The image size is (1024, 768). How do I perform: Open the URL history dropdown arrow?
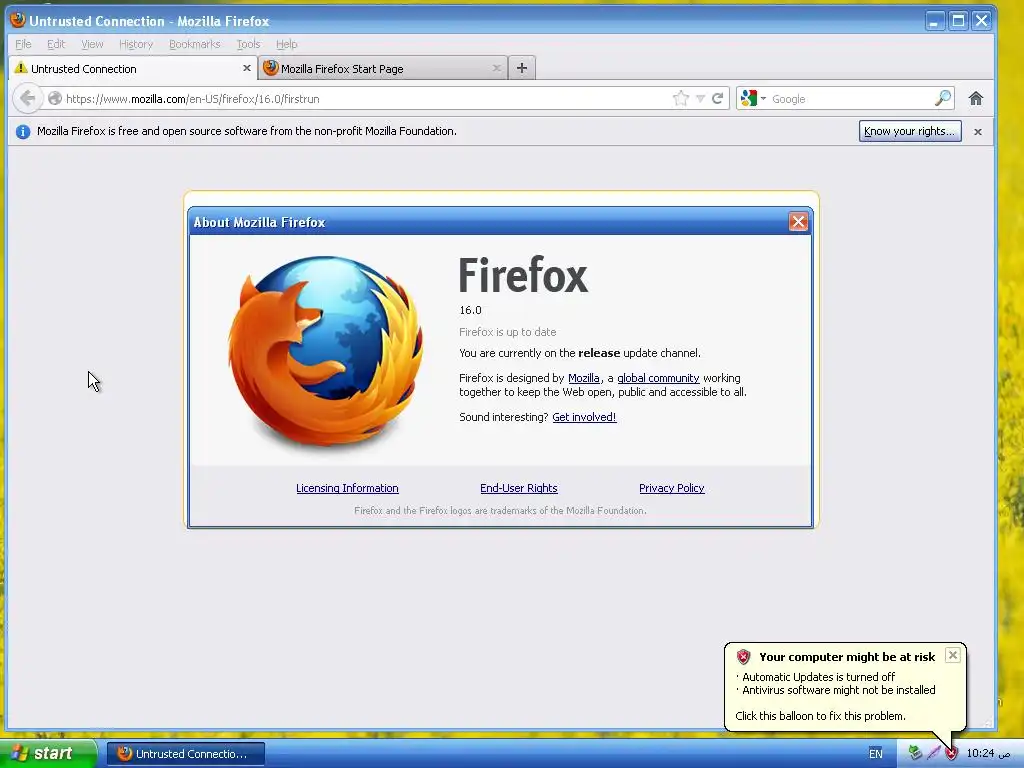point(700,99)
